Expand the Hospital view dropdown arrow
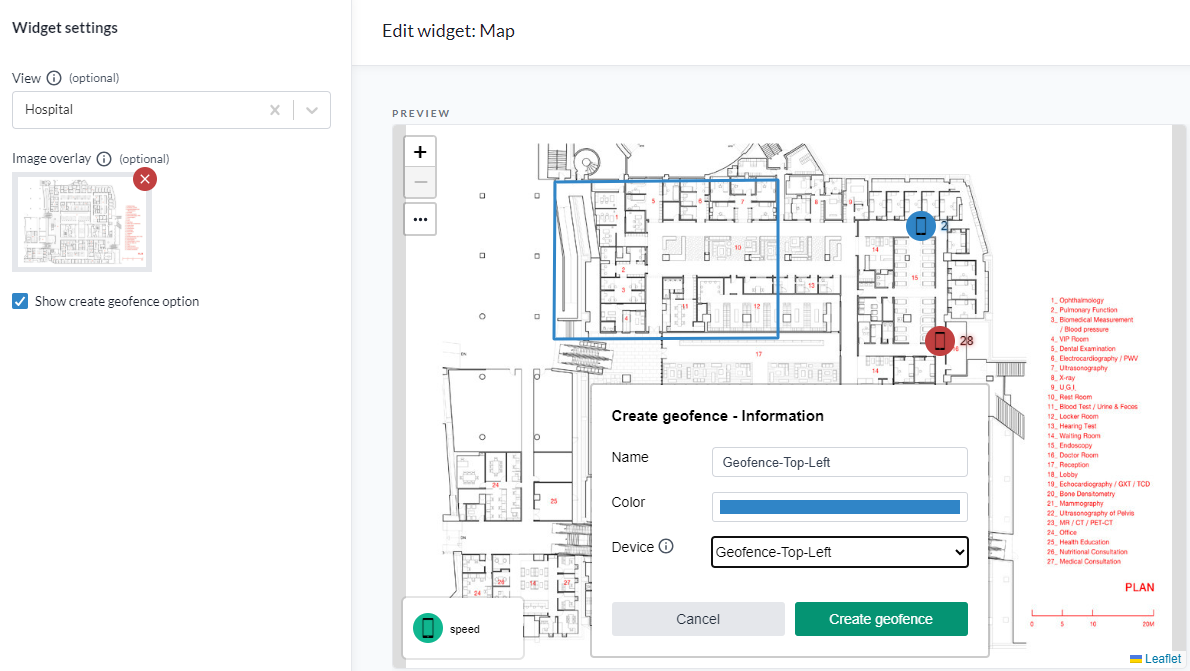This screenshot has width=1190, height=671. click(312, 110)
